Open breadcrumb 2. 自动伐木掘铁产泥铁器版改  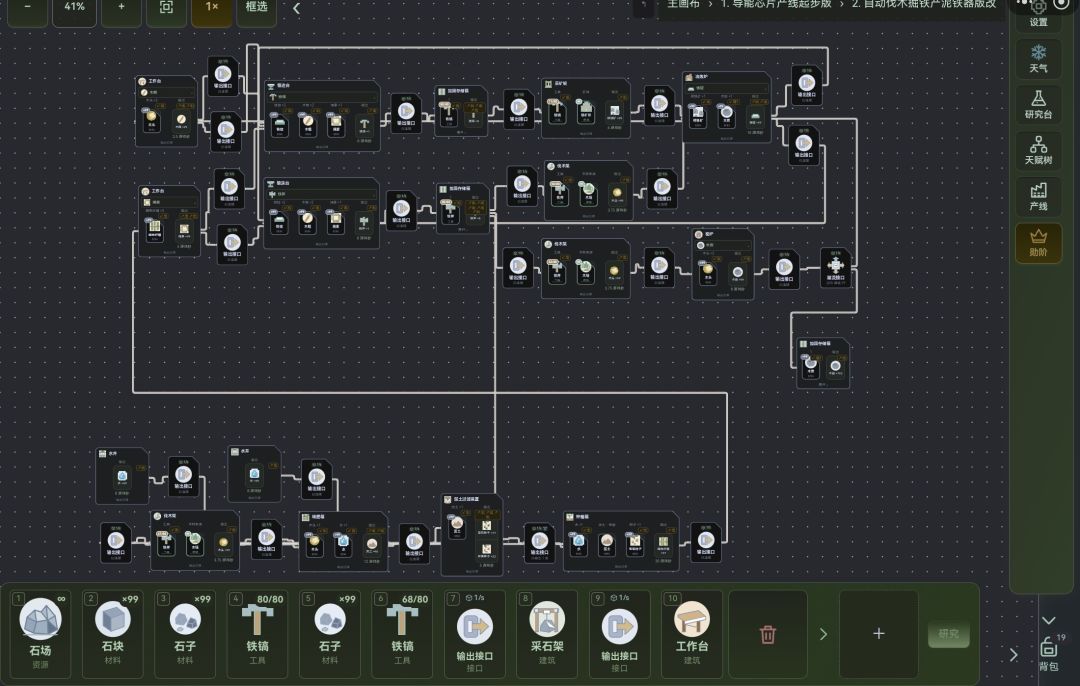pyautogui.click(x=924, y=4)
